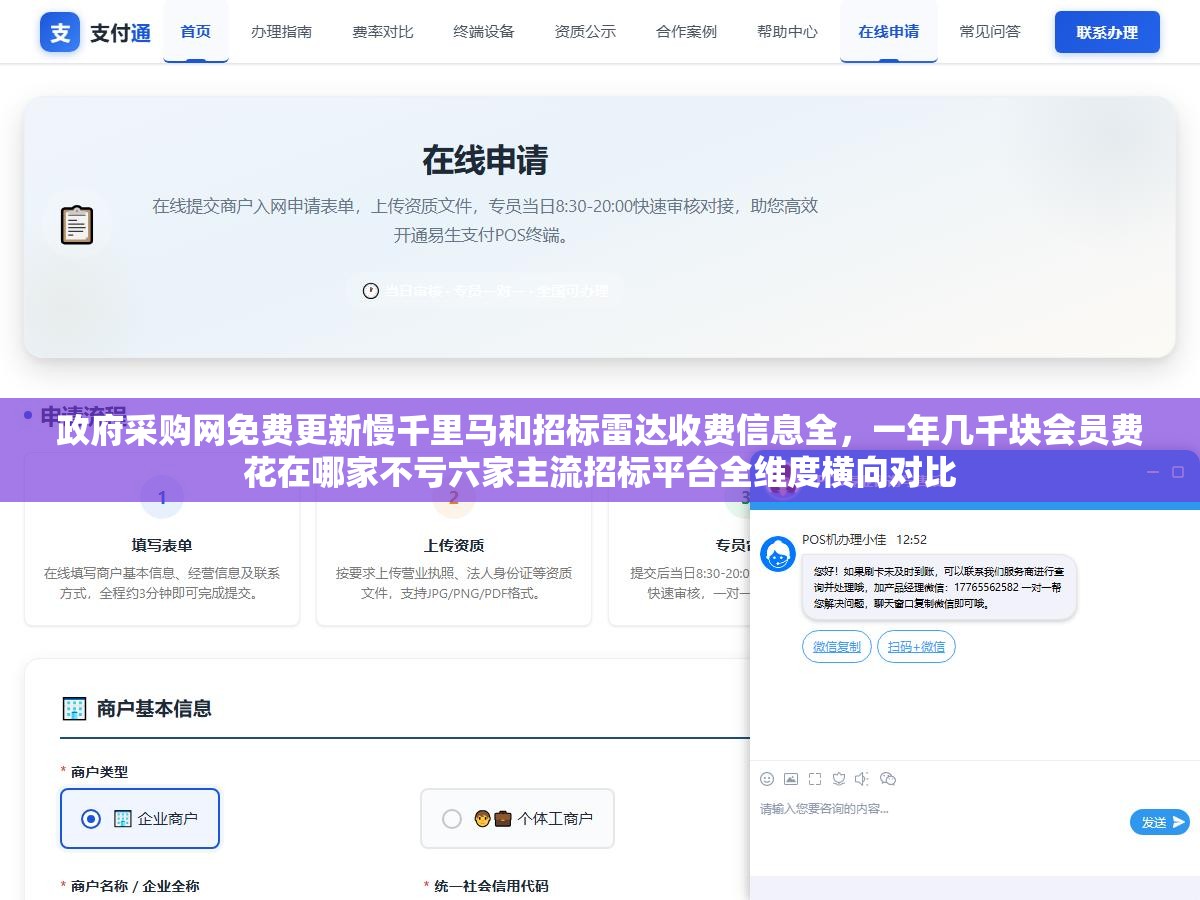The image size is (1200, 900).
Task: Click the 商户名称 / 企业全称 label
Action: [x=135, y=886]
